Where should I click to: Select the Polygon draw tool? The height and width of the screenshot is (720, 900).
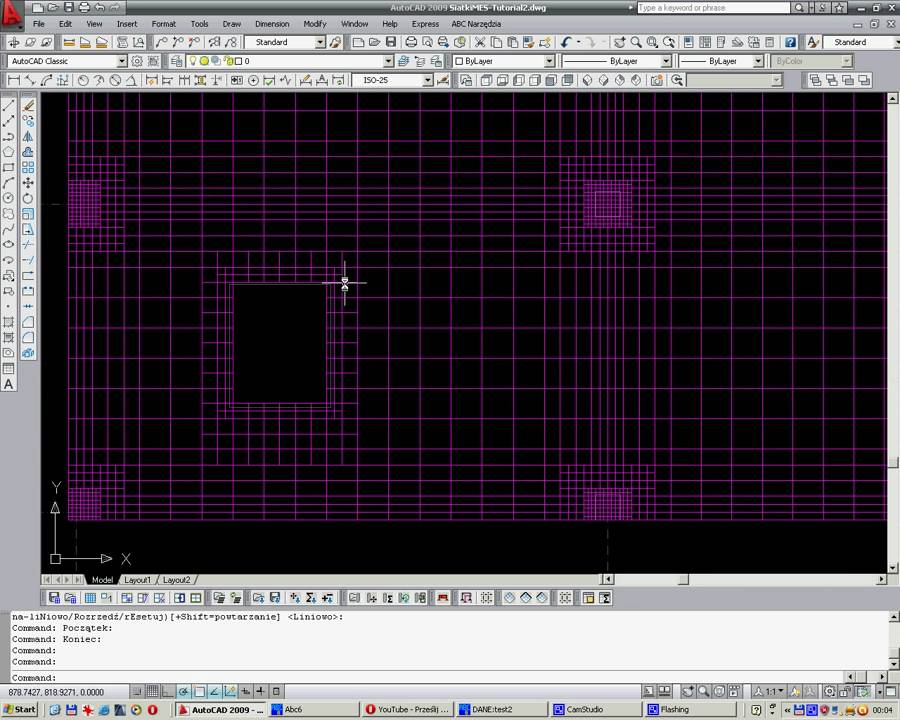coord(9,152)
